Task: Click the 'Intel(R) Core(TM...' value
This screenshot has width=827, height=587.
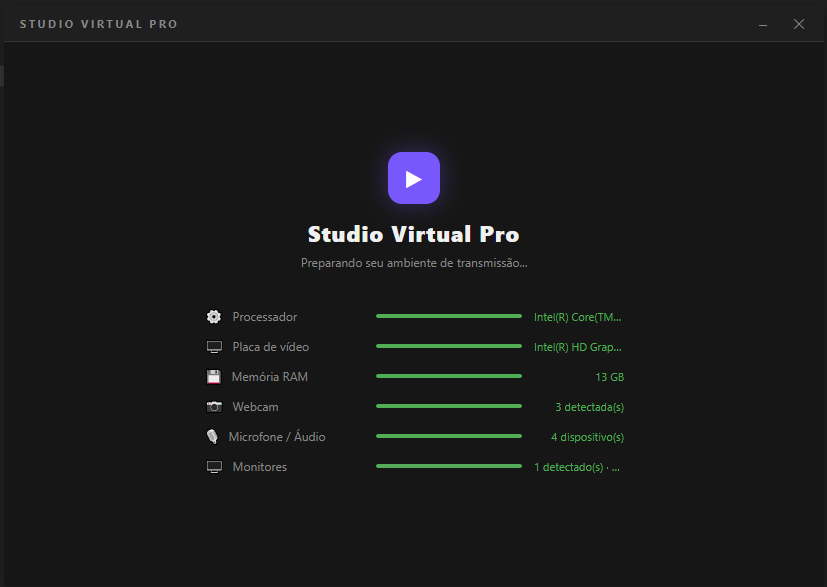Action: pos(578,317)
